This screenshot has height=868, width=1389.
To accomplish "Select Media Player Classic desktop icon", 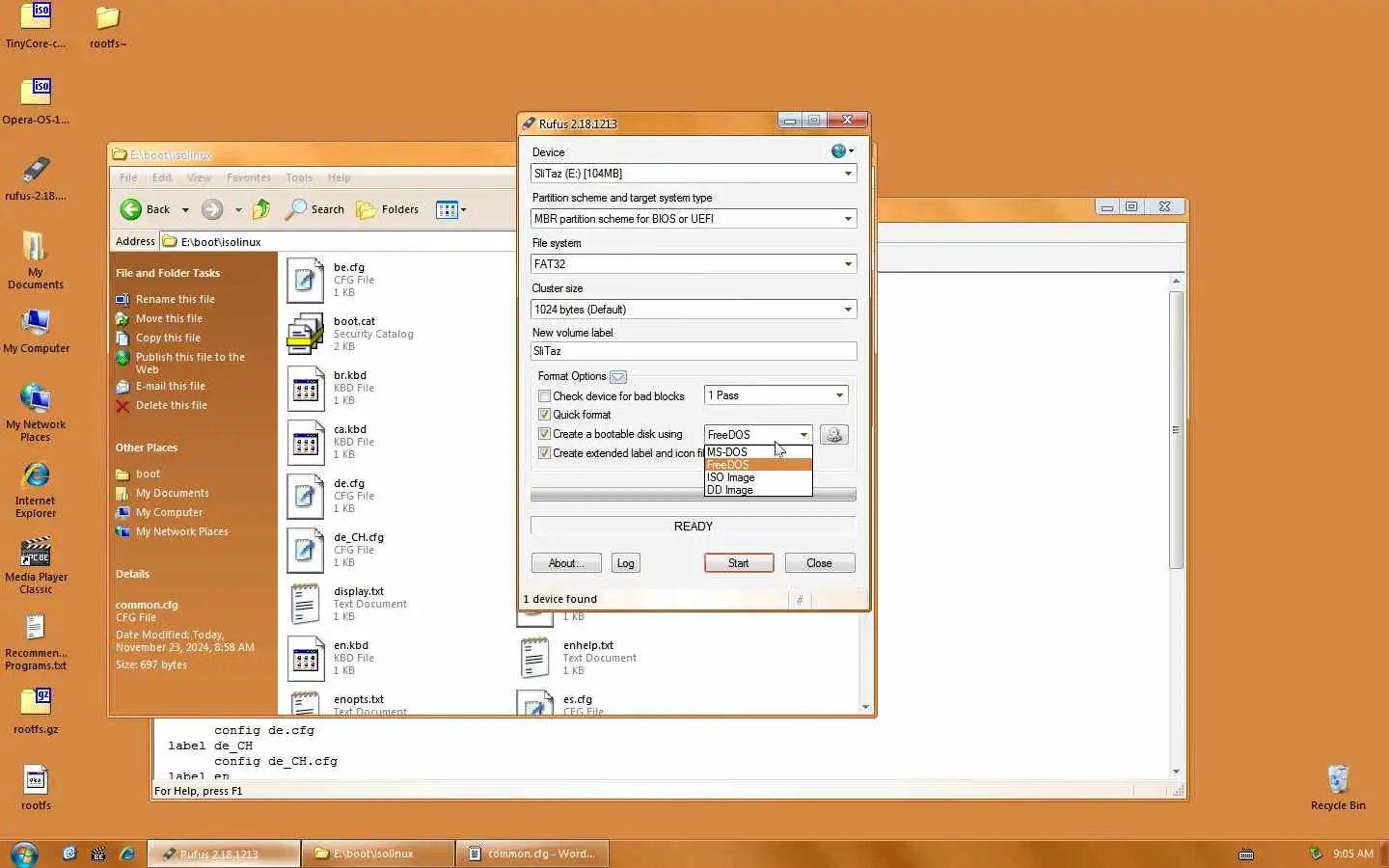I will [36, 566].
